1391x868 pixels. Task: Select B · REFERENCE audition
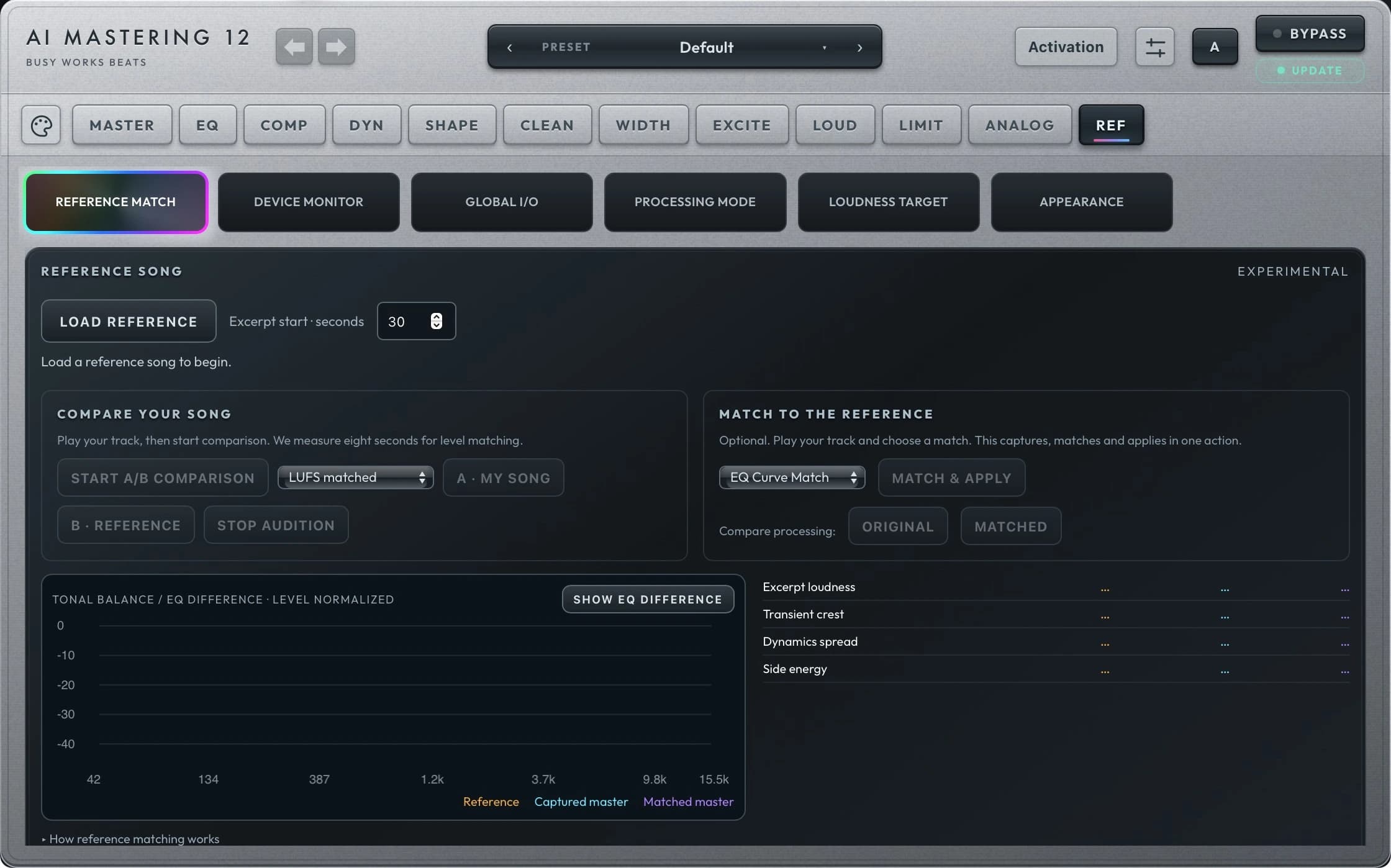click(x=126, y=525)
